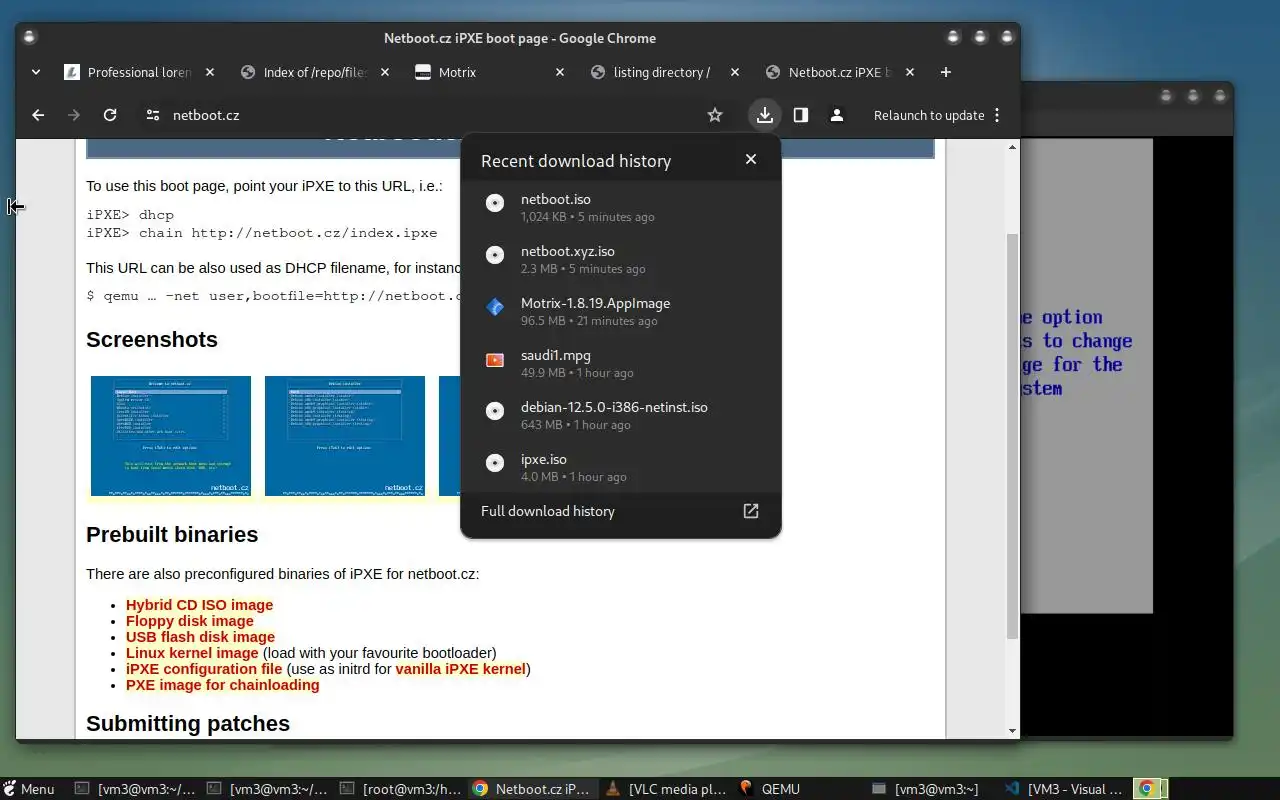Open the Chrome three-dot menu
The height and width of the screenshot is (800, 1280).
pyautogui.click(x=997, y=115)
